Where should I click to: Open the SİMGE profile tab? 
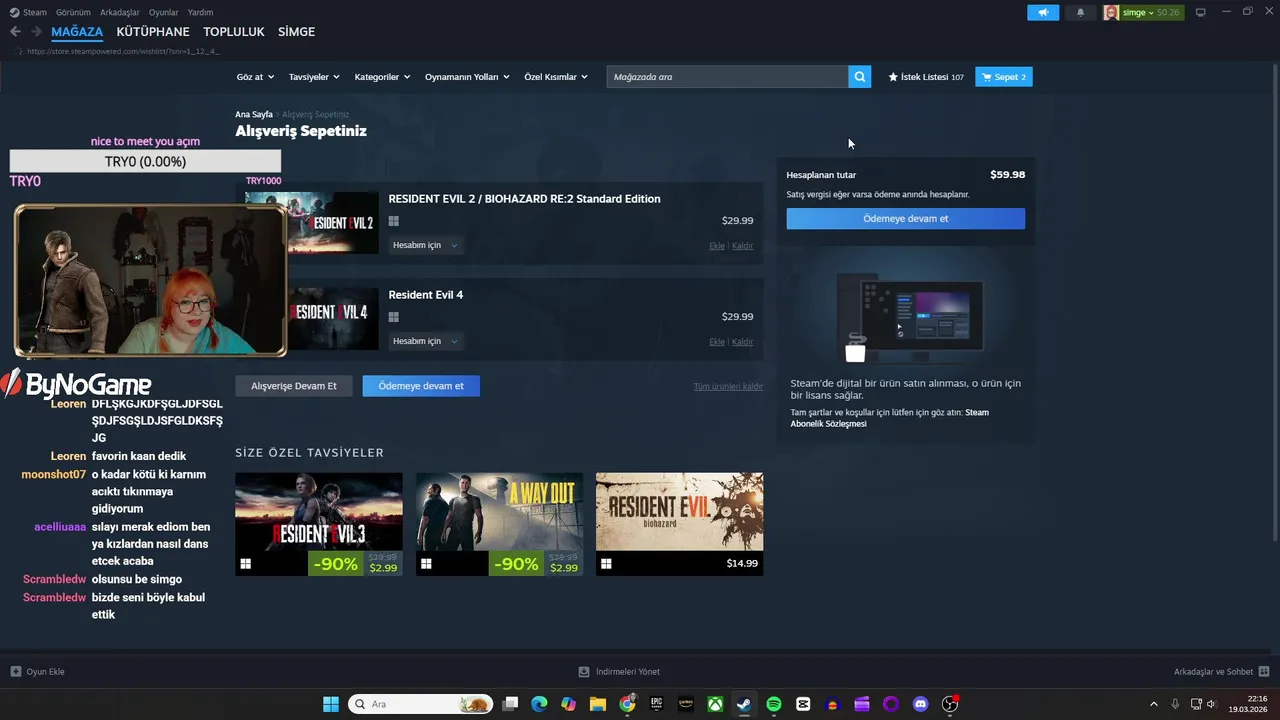pyautogui.click(x=296, y=32)
